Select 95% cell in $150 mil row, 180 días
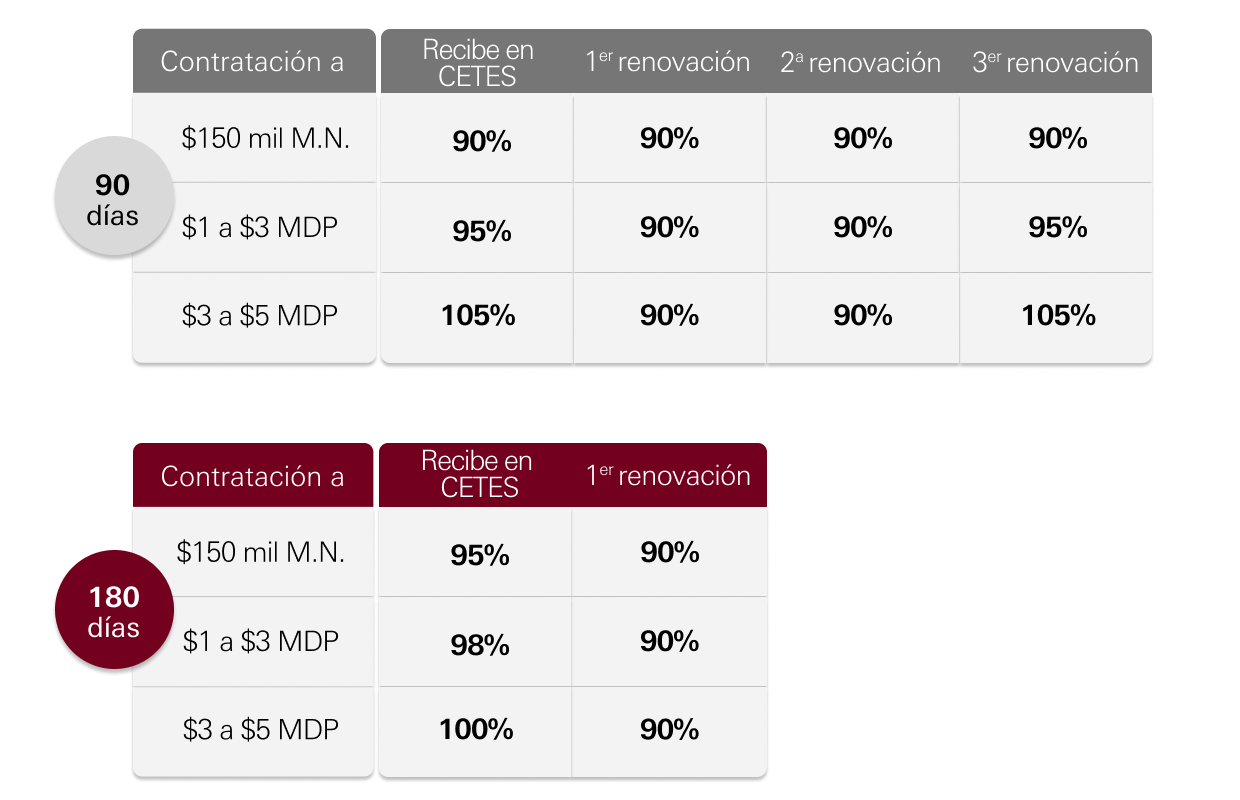This screenshot has height=800, width=1240. coord(476,553)
